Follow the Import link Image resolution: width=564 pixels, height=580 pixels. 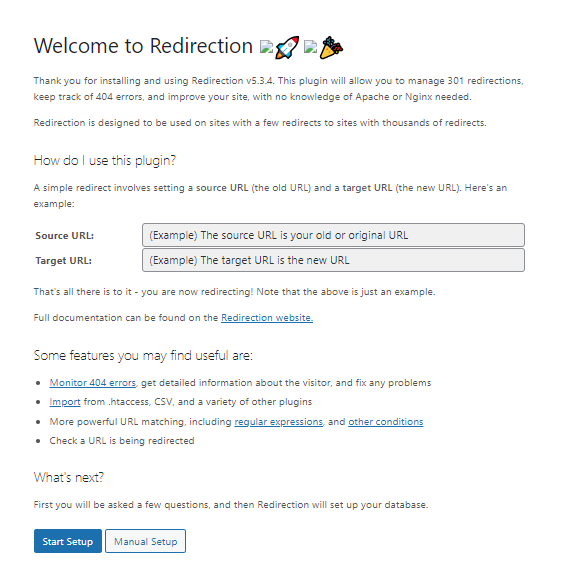point(65,402)
